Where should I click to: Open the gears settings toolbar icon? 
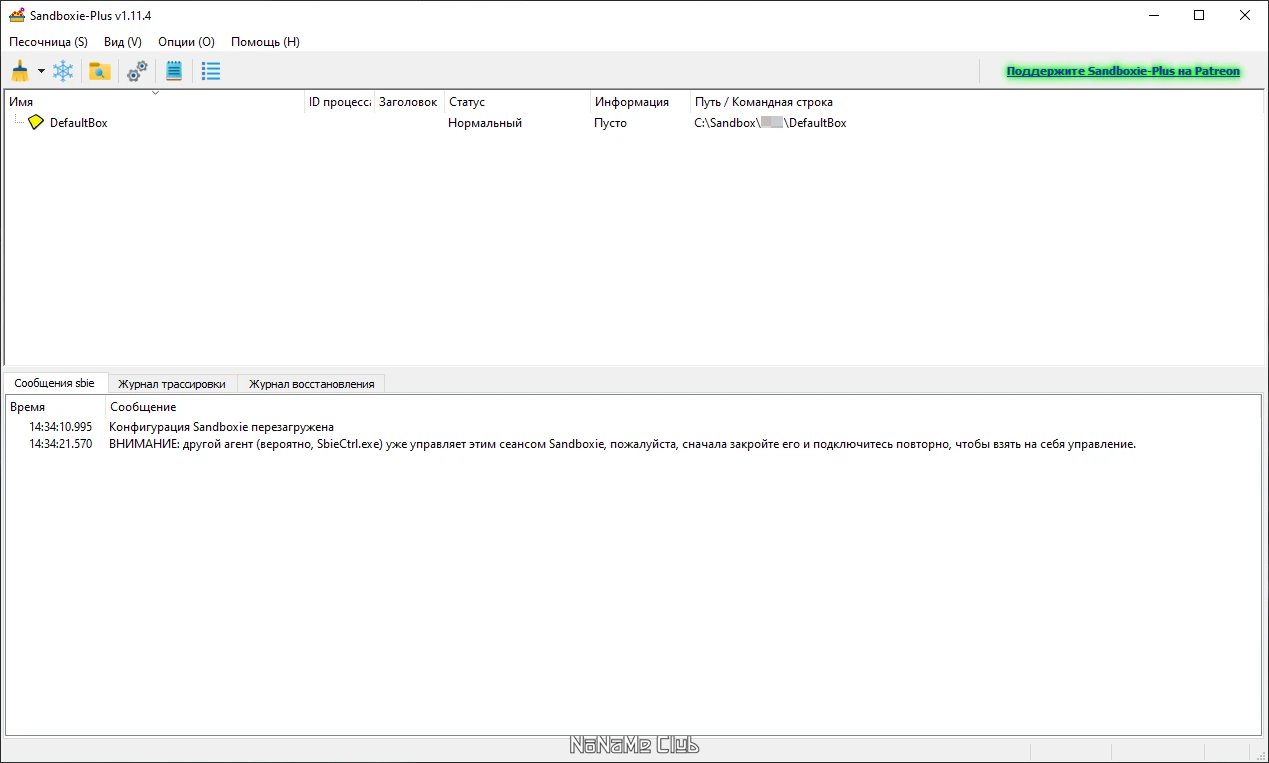pyautogui.click(x=137, y=71)
